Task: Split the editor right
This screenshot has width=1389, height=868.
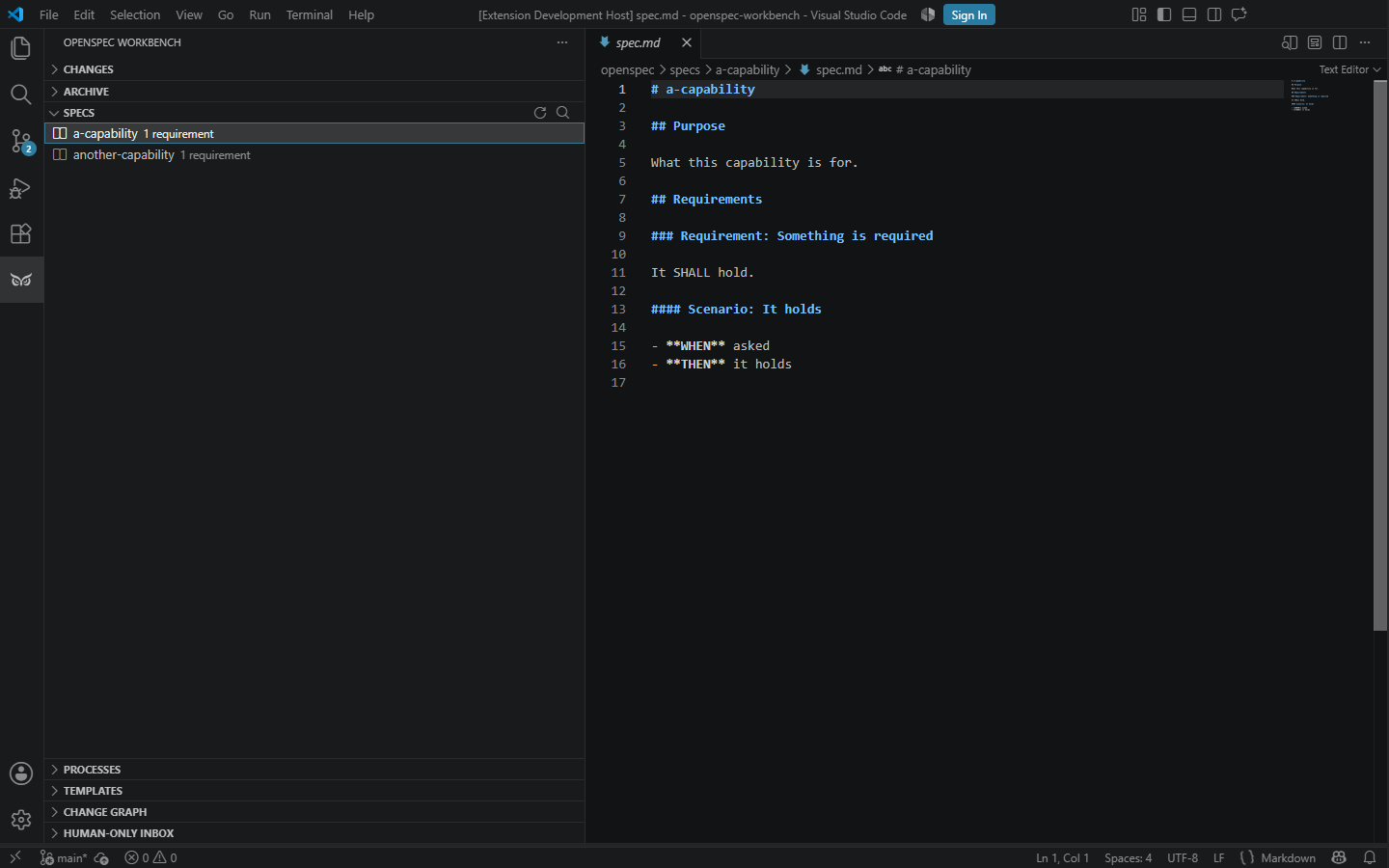Action: pos(1340,42)
